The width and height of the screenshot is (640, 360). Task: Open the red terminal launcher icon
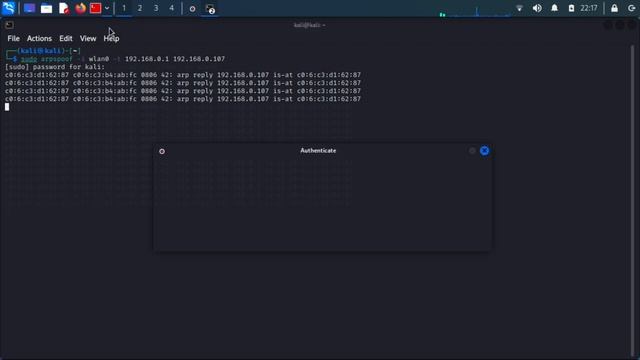tap(96, 8)
